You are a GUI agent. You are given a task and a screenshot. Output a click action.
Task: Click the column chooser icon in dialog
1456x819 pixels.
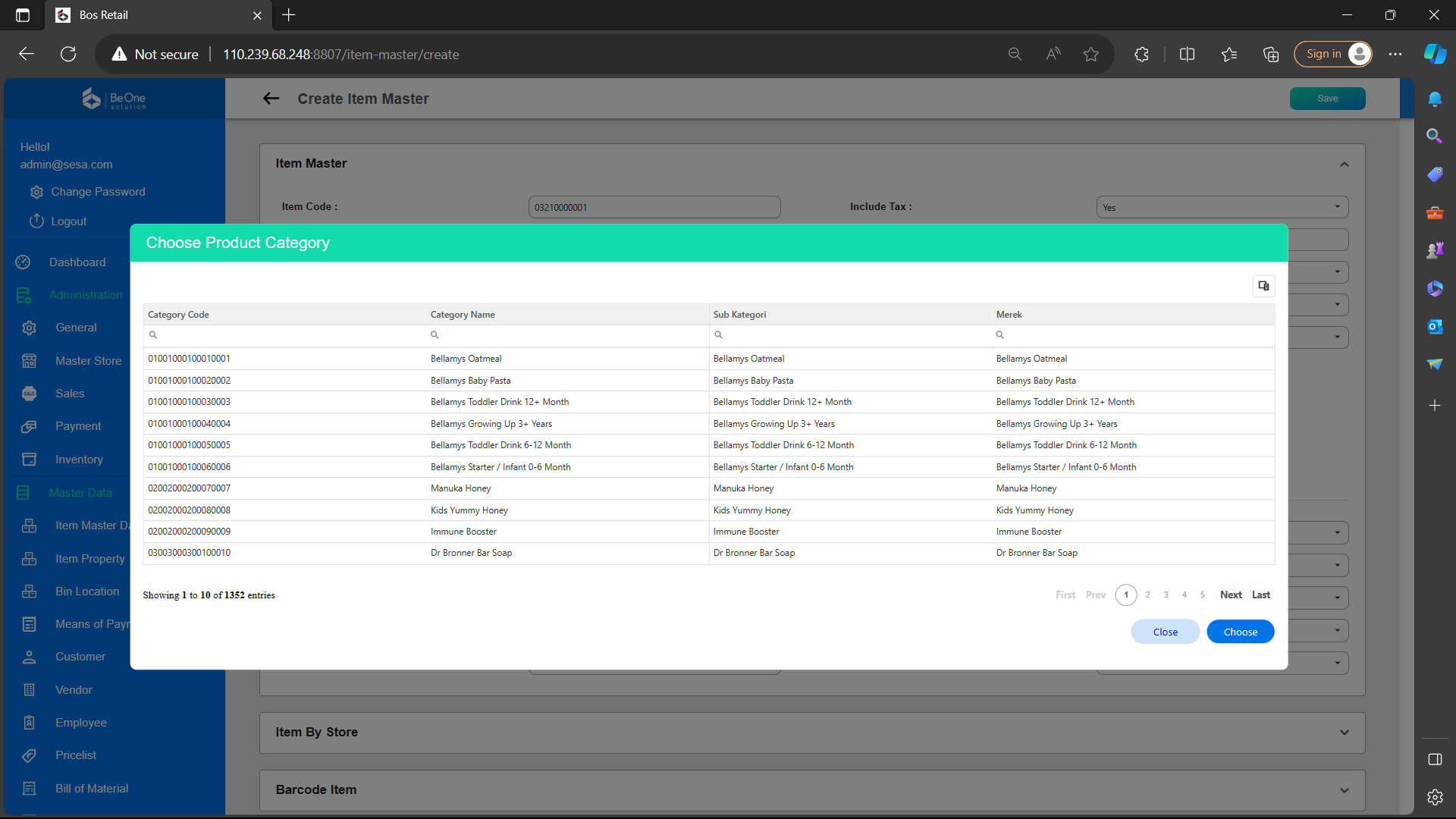[1263, 286]
